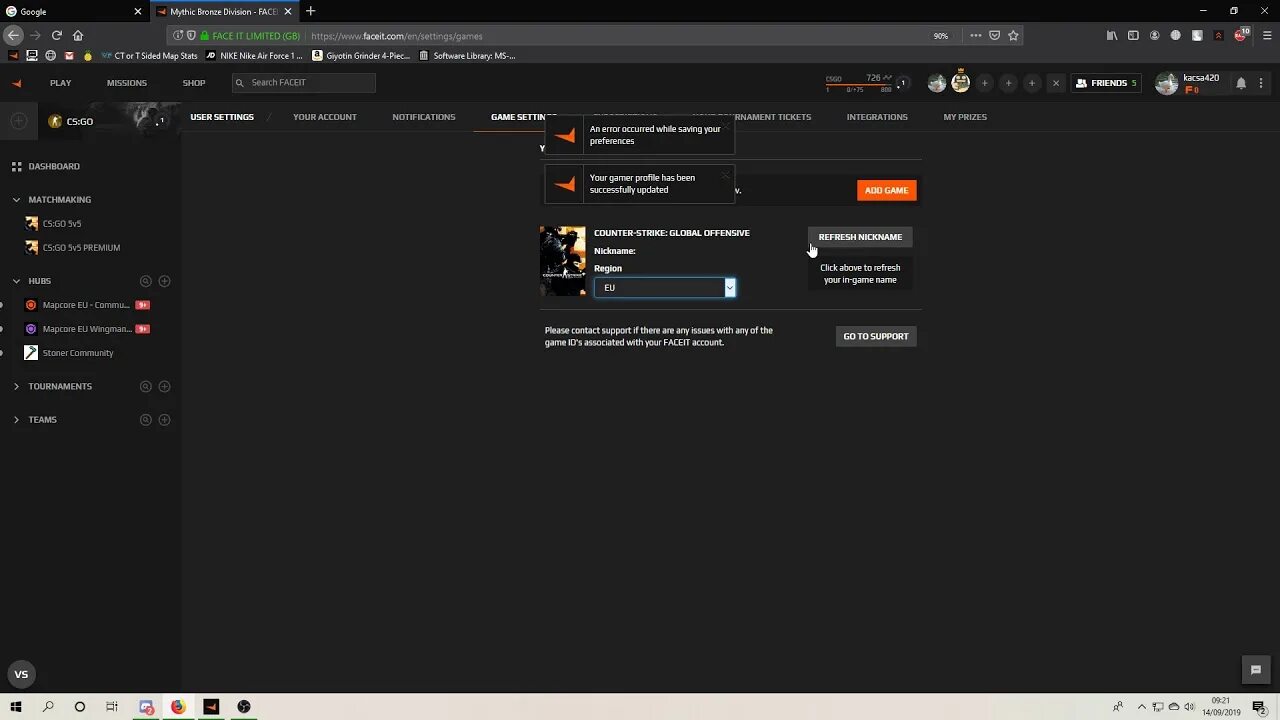The width and height of the screenshot is (1280, 720).
Task: Open the notifications bell icon
Action: [1241, 83]
